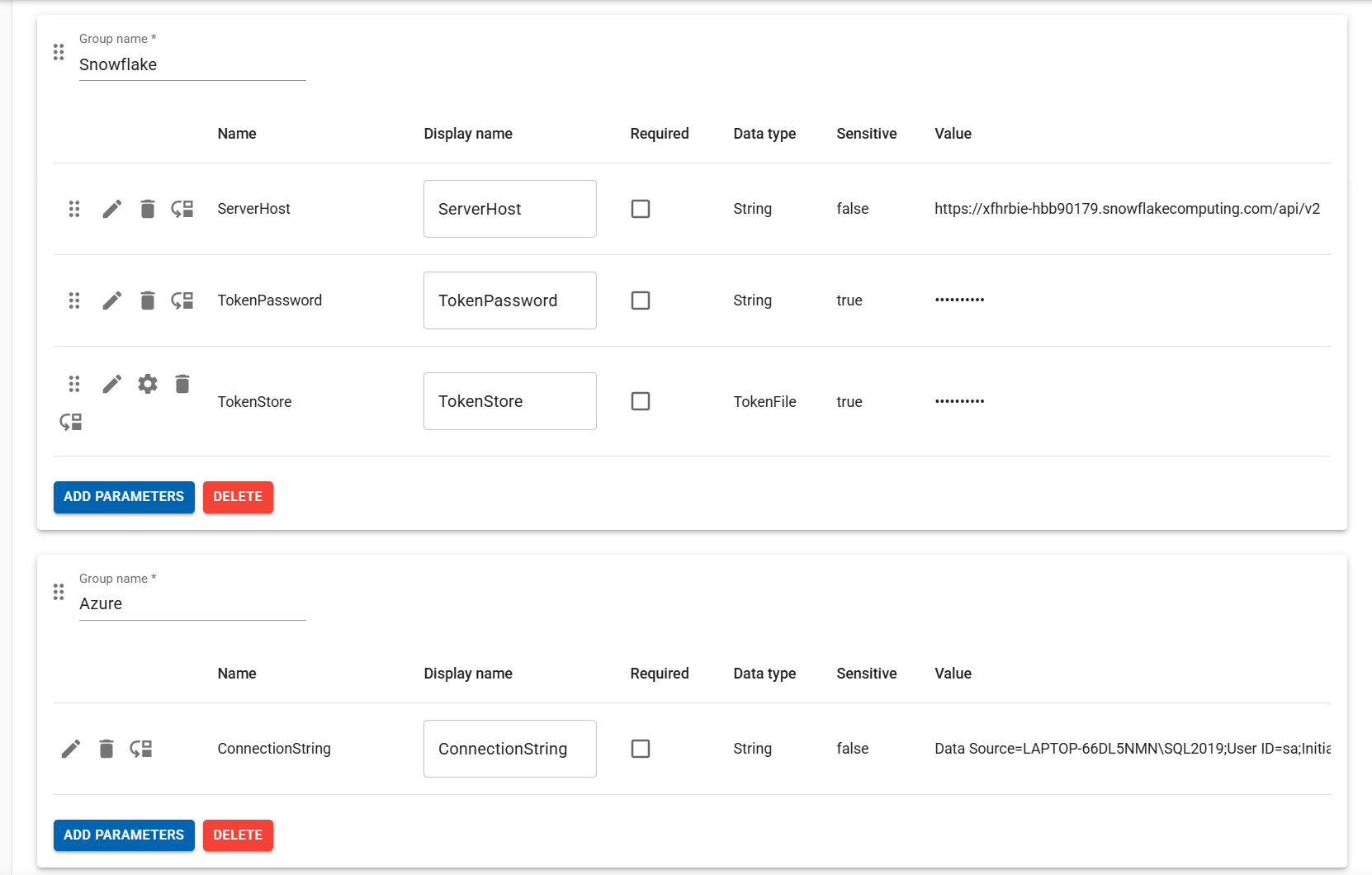
Task: Edit the TokenPassword parameter with pencil icon
Action: click(112, 300)
